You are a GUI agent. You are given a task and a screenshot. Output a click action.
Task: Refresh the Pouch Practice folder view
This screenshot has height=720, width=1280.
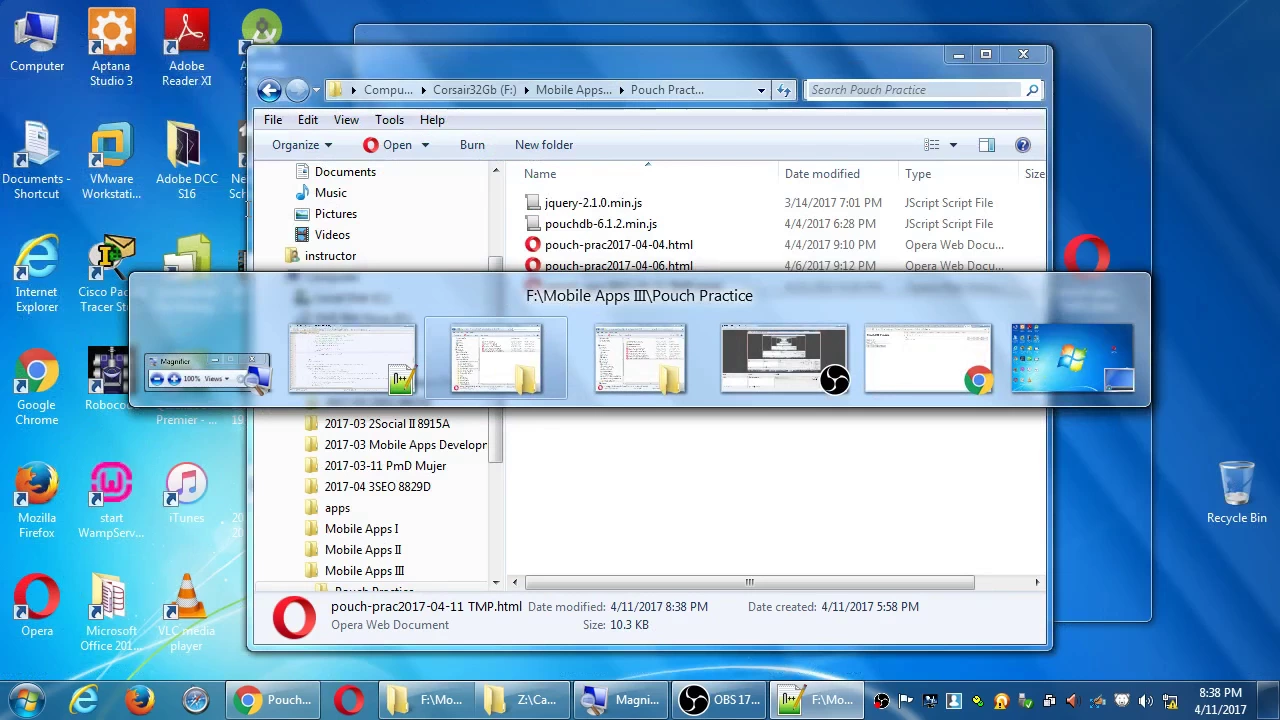click(784, 90)
